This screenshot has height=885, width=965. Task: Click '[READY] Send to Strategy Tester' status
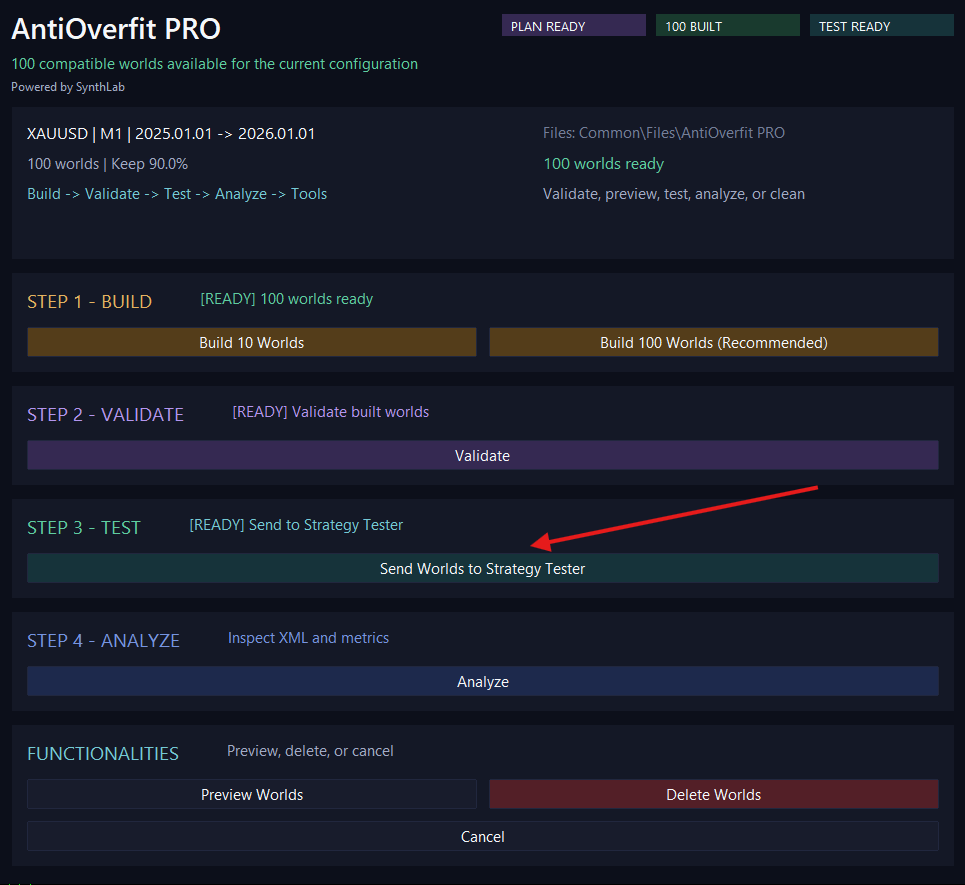[296, 525]
